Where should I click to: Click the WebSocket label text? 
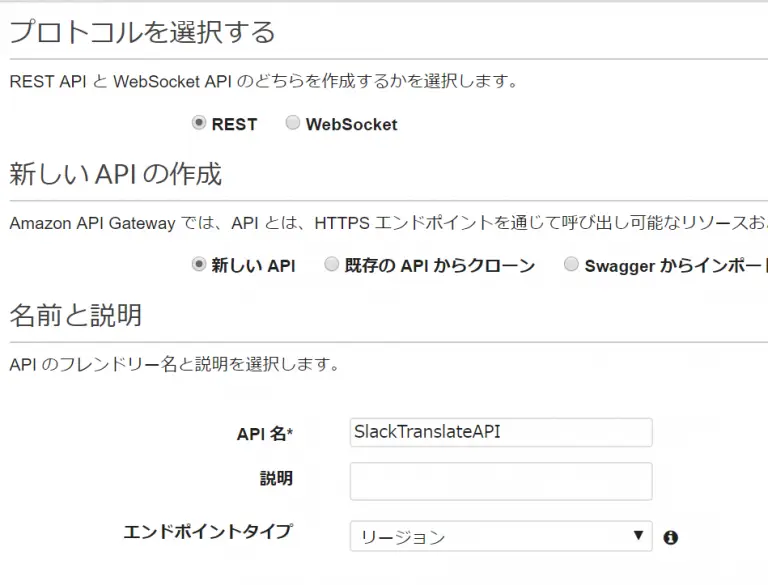tap(352, 124)
